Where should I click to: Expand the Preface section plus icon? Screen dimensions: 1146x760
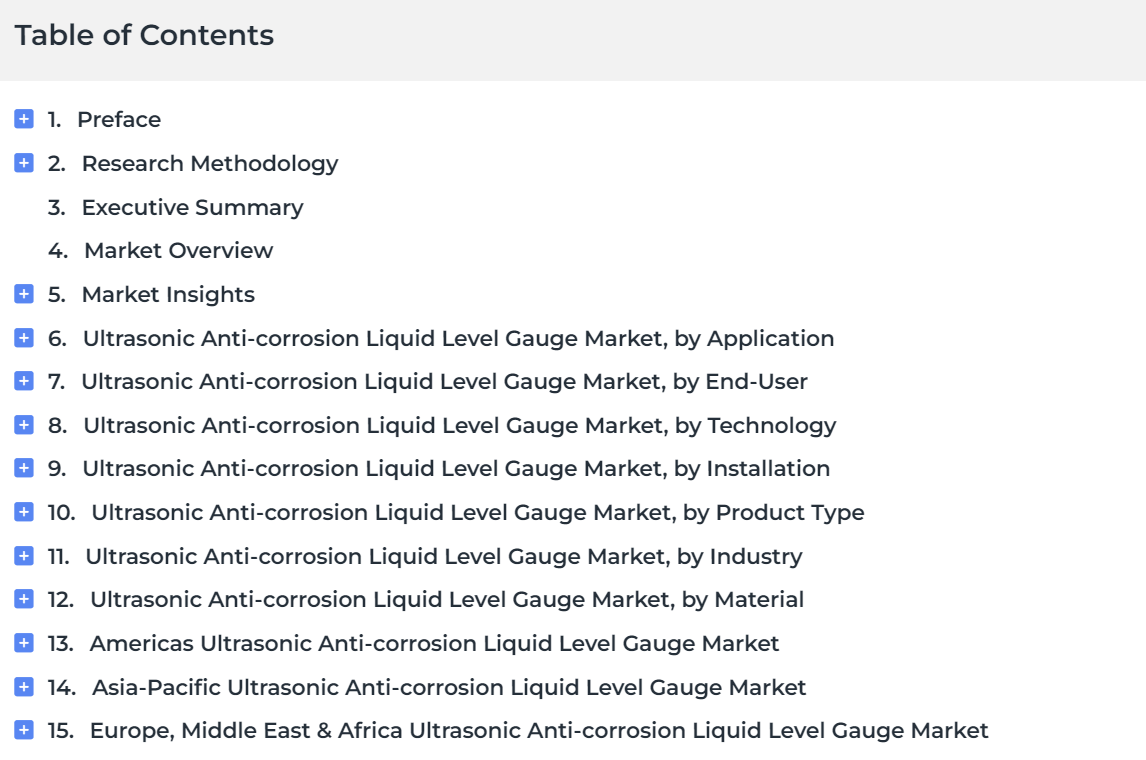(x=23, y=118)
